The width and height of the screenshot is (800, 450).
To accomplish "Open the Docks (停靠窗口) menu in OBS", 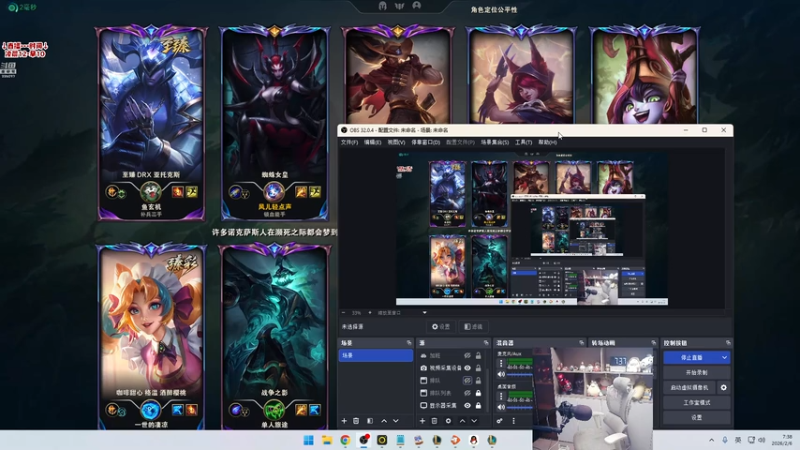I will 426,142.
